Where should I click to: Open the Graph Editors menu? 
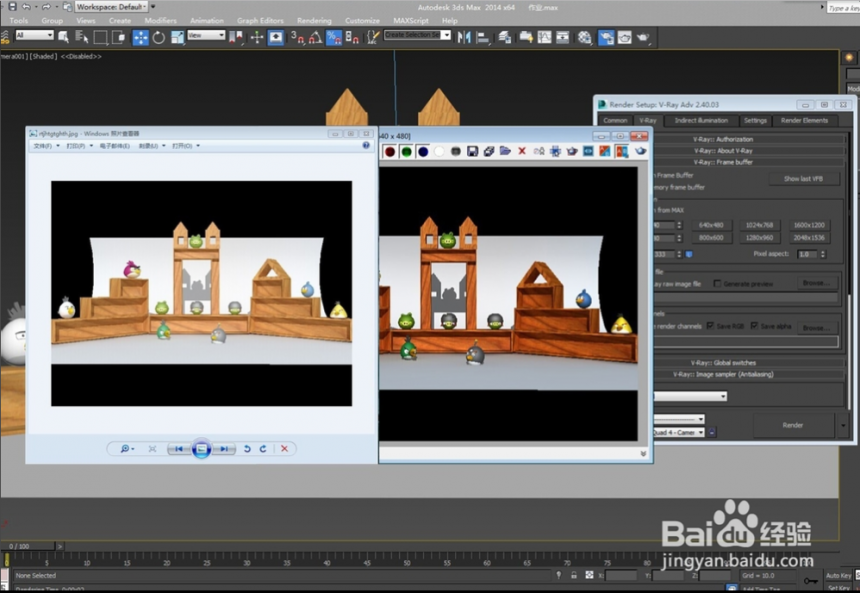[x=260, y=21]
